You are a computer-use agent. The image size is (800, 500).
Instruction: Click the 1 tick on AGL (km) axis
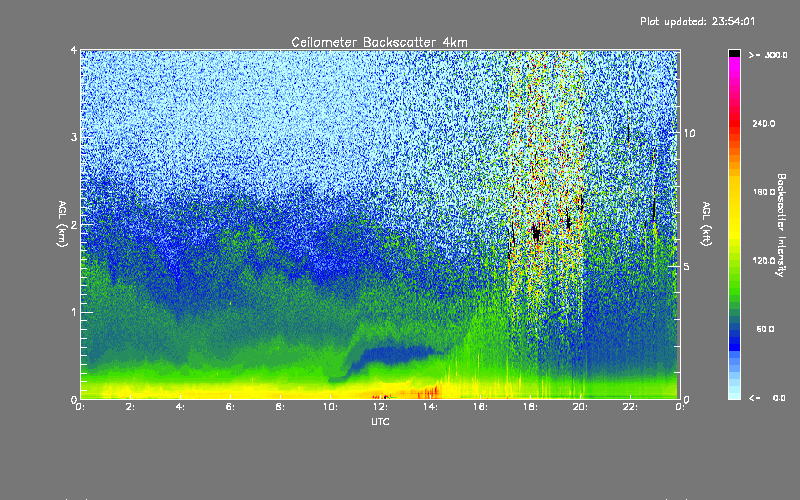tap(74, 312)
